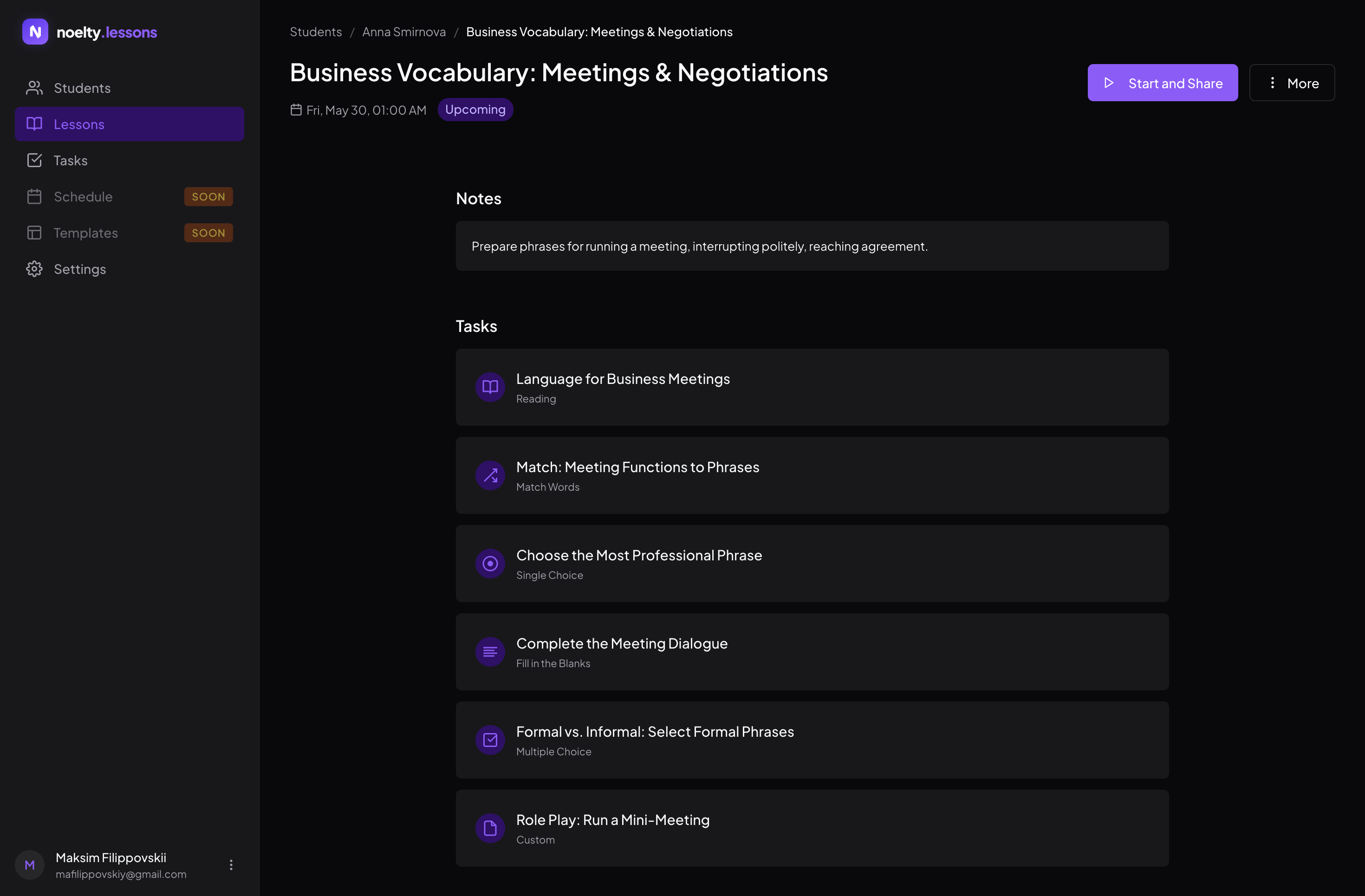Viewport: 1365px width, 896px height.
Task: Click the Fri, May 30, 01:00 AM date
Action: coord(366,110)
